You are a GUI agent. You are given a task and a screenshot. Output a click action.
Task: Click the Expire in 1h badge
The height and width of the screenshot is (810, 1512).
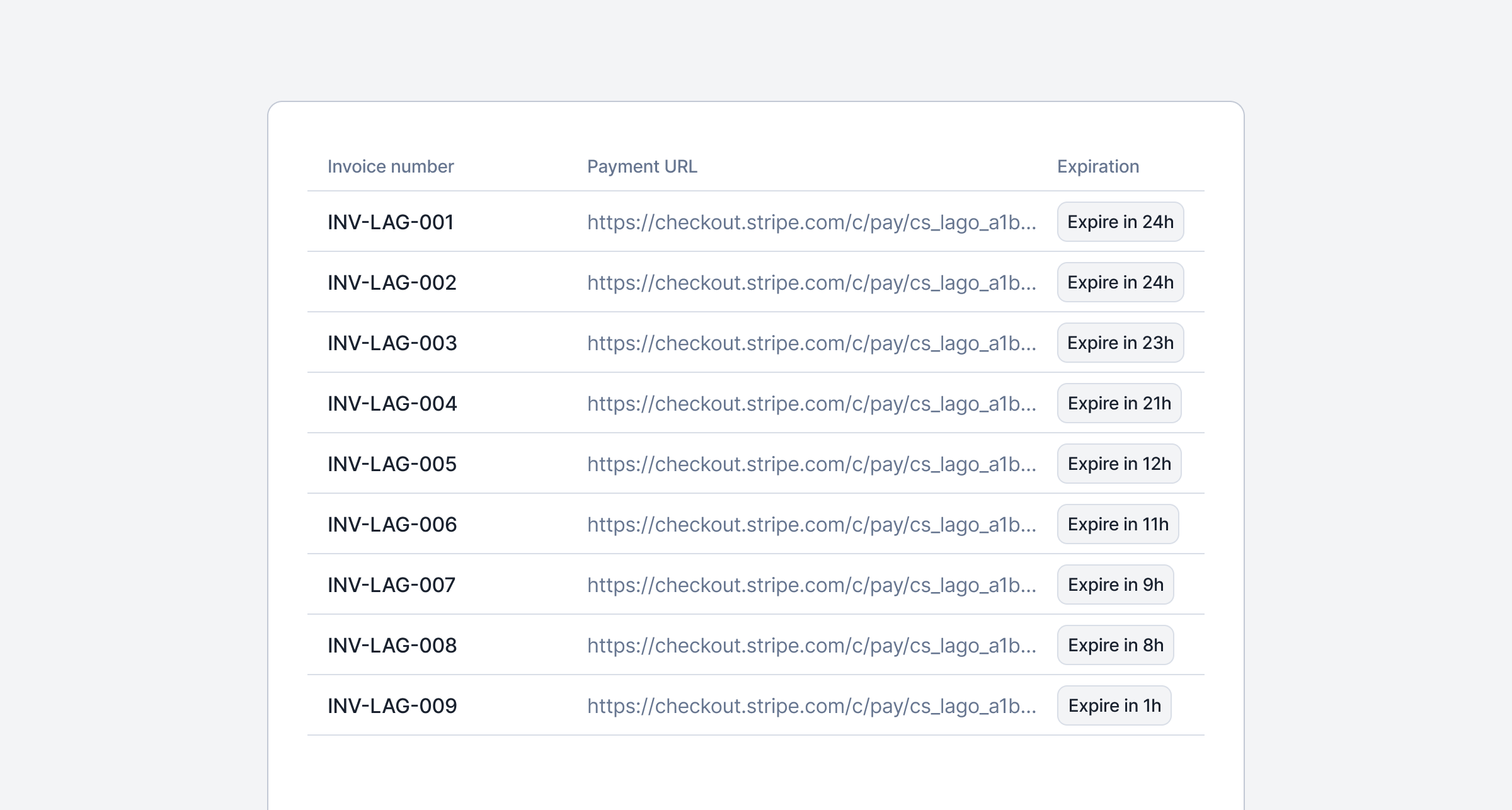(1114, 705)
